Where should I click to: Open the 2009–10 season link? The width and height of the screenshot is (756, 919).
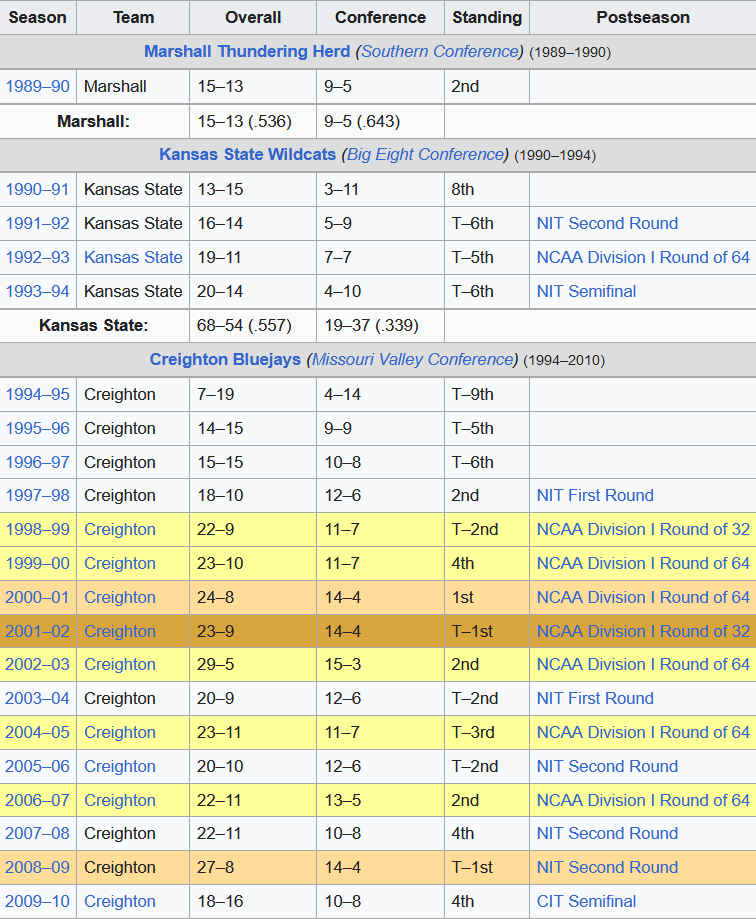[x=38, y=901]
